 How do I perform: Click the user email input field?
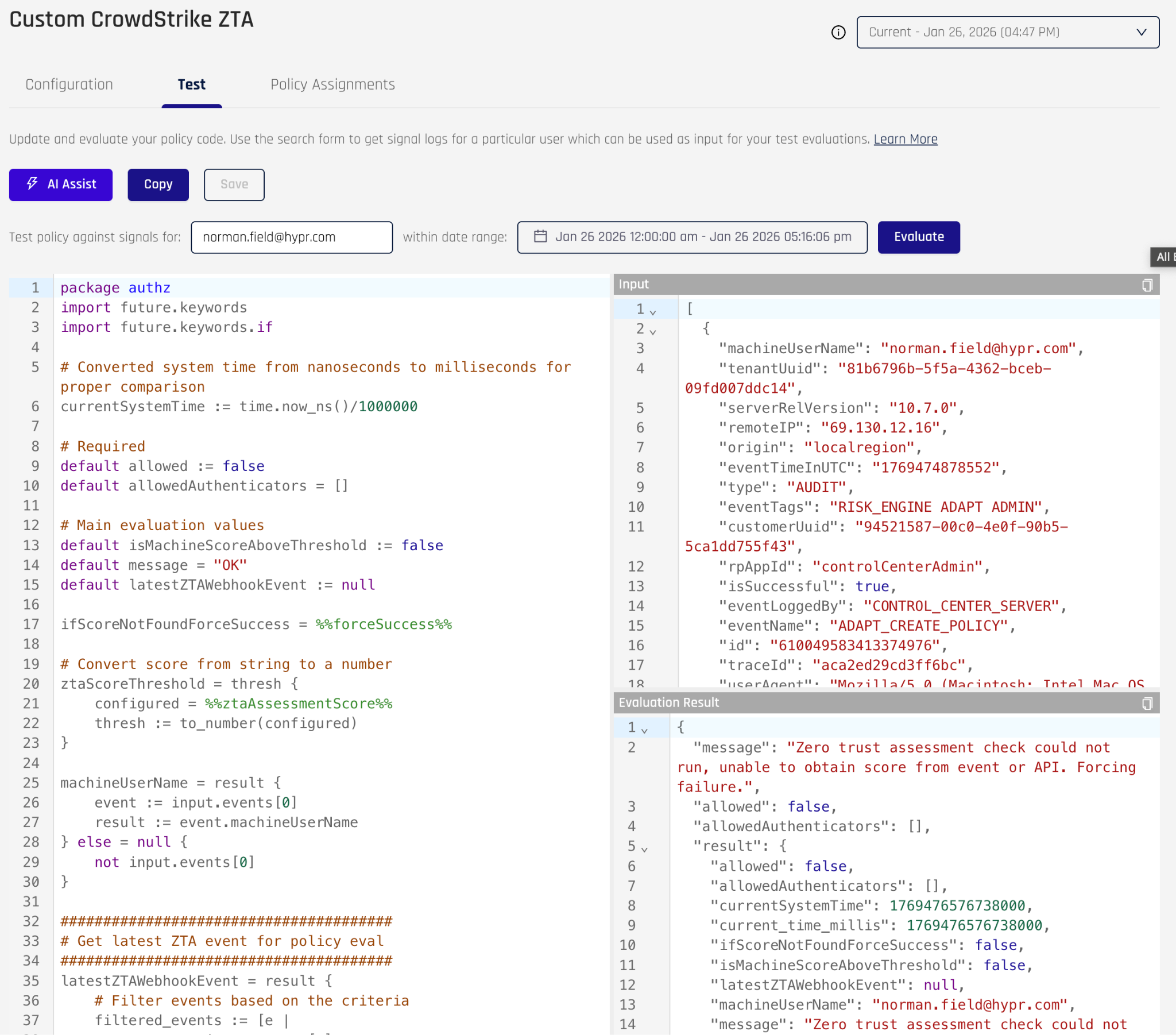coord(292,237)
